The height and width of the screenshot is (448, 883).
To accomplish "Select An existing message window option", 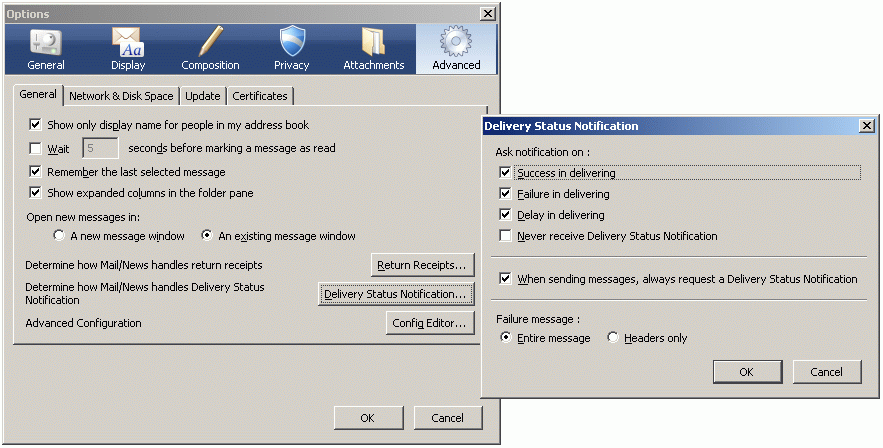I will 207,236.
